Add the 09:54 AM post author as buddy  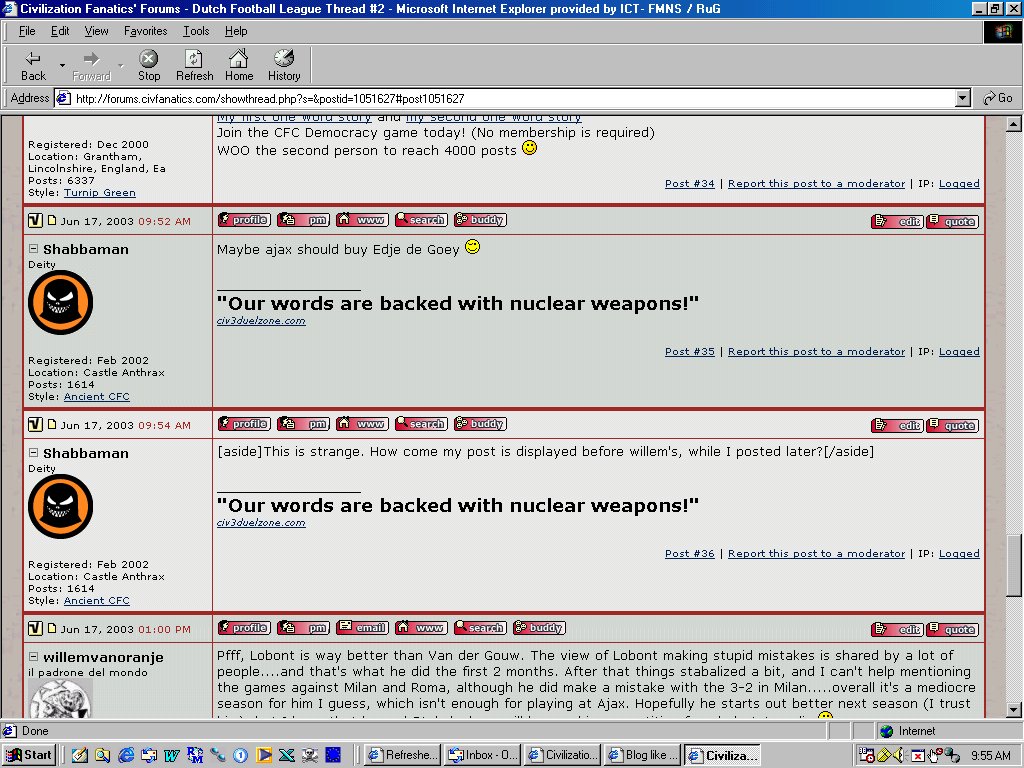480,424
